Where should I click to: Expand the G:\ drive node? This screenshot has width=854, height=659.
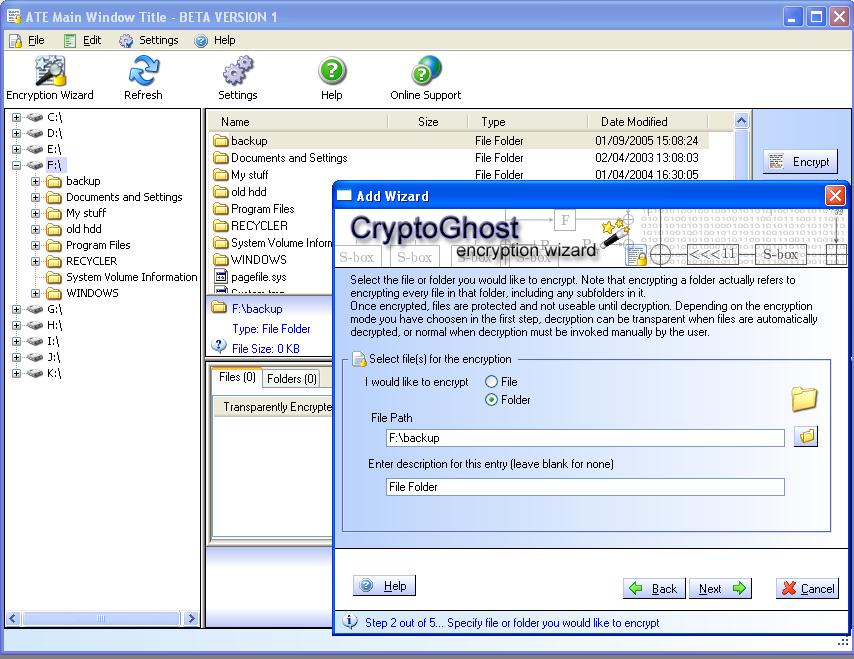pos(16,309)
